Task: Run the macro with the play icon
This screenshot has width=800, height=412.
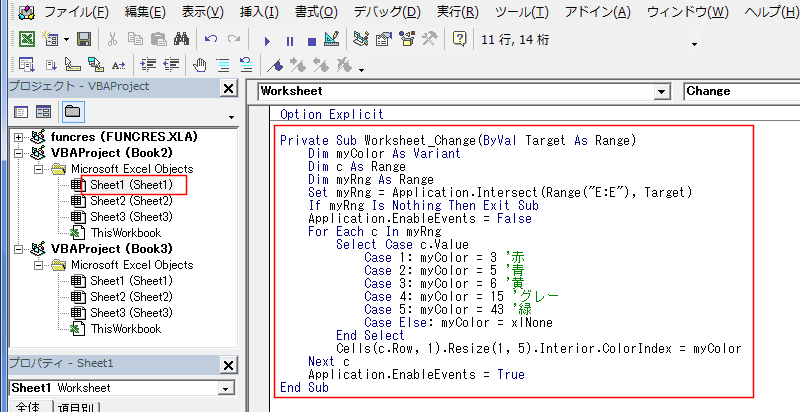Action: (267, 41)
